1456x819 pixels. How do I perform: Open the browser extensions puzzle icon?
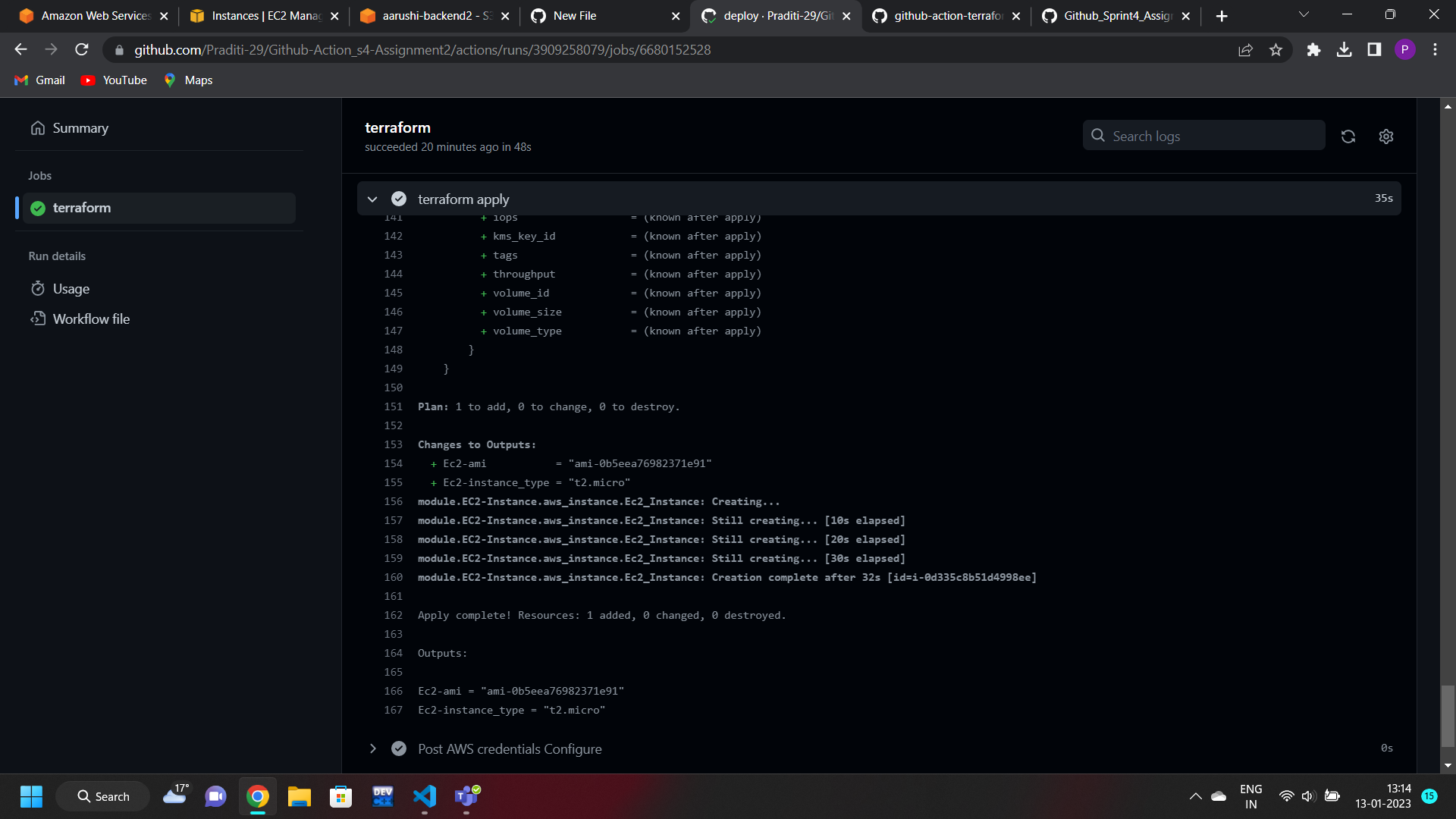point(1314,49)
